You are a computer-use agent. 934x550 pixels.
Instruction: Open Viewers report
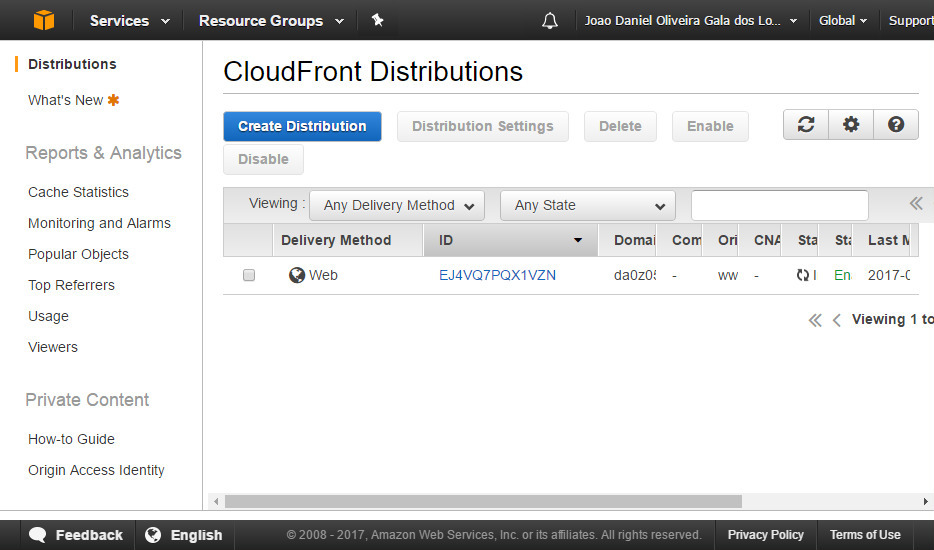[x=52, y=347]
